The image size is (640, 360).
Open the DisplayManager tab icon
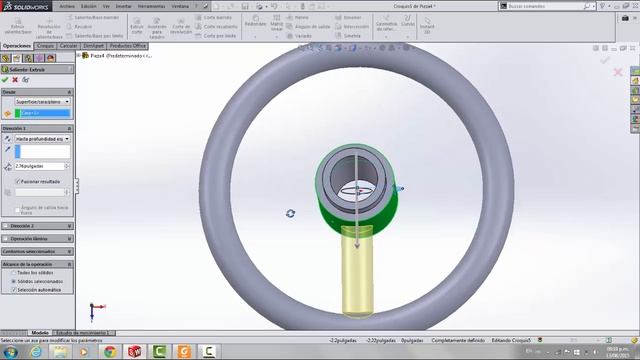click(51, 58)
